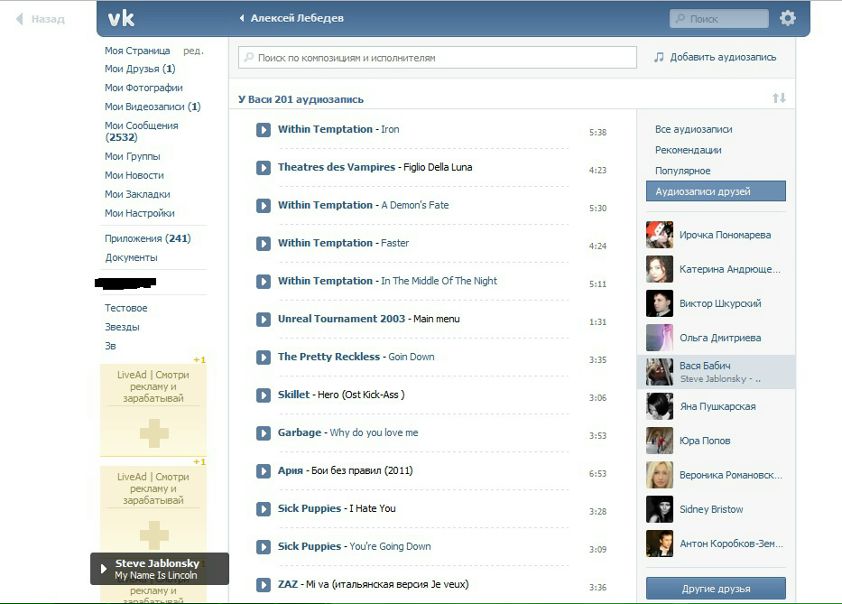Play Theatres des Vampires Figlio Della Luna
Viewport: 842px width, 604px height.
pyautogui.click(x=263, y=168)
